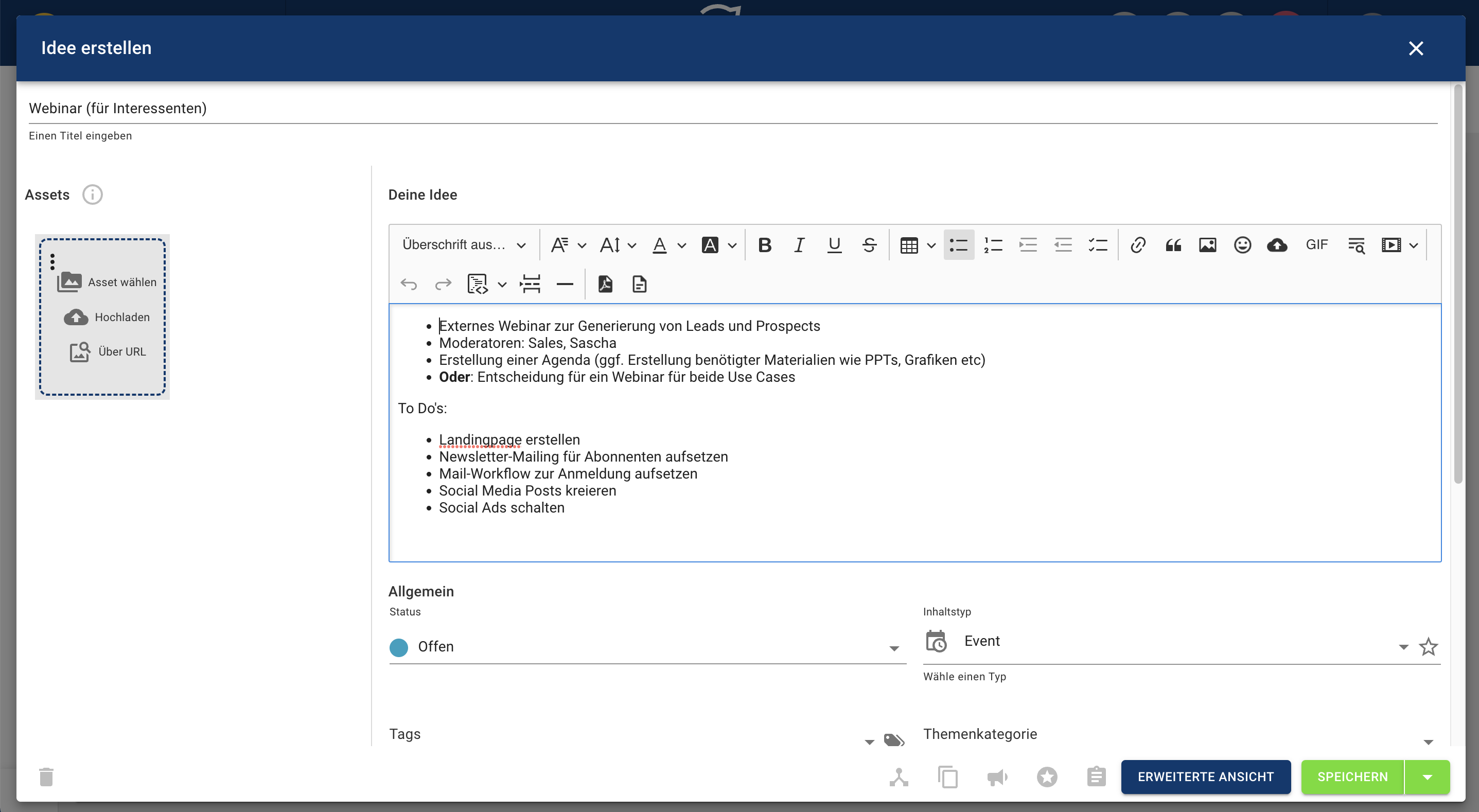Click the source template icon
Viewport: 1479px width, 812px height.
(x=478, y=284)
